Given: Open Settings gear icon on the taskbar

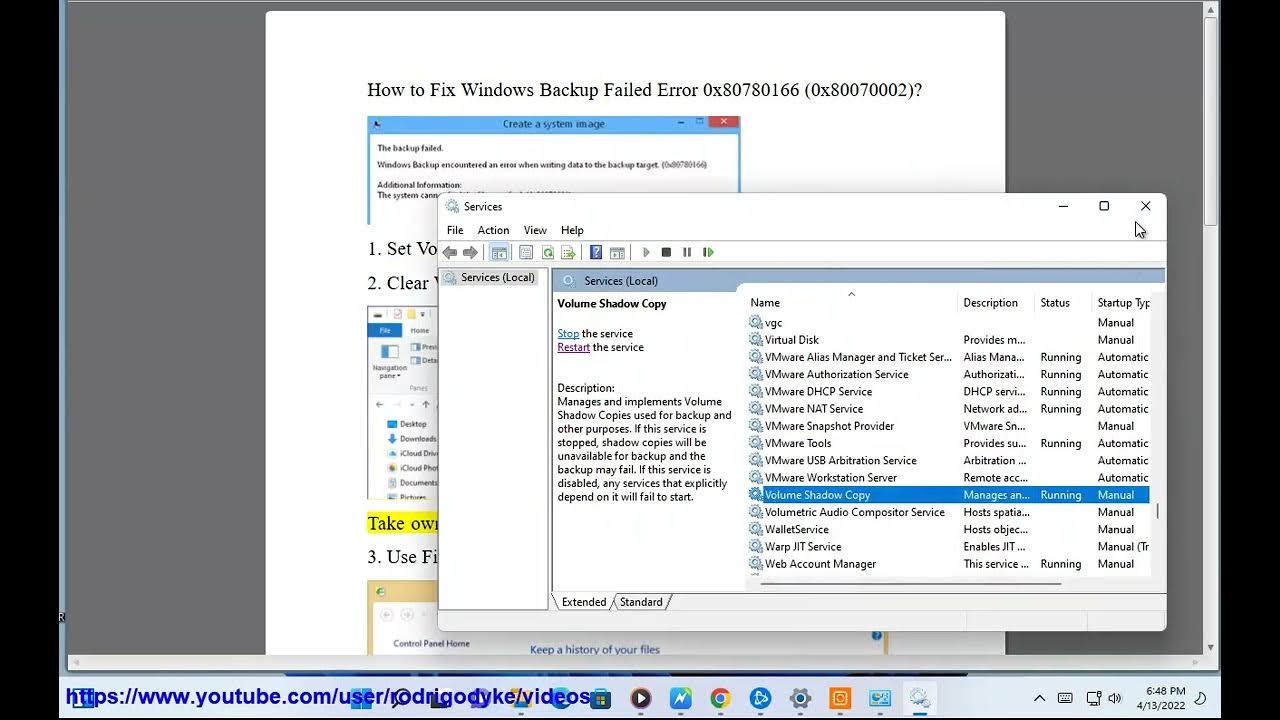Looking at the screenshot, I should click(800, 698).
